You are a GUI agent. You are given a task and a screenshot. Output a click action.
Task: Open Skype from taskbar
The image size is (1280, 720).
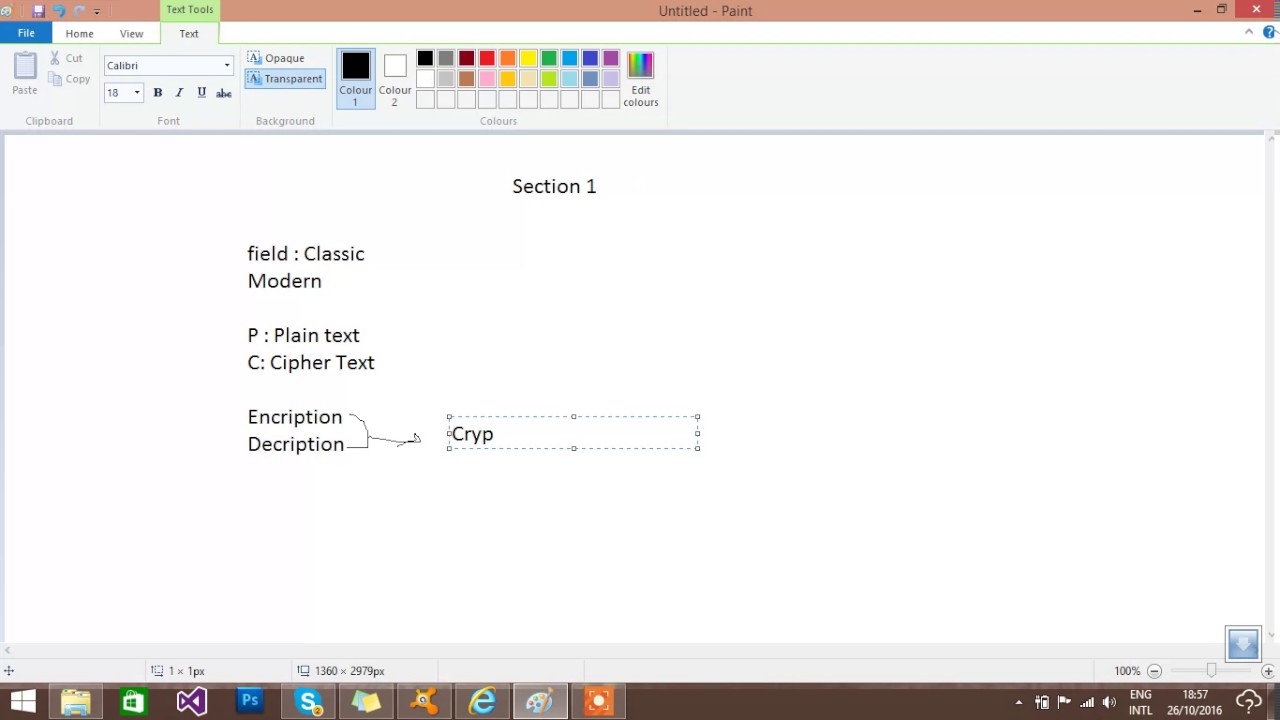tap(308, 702)
